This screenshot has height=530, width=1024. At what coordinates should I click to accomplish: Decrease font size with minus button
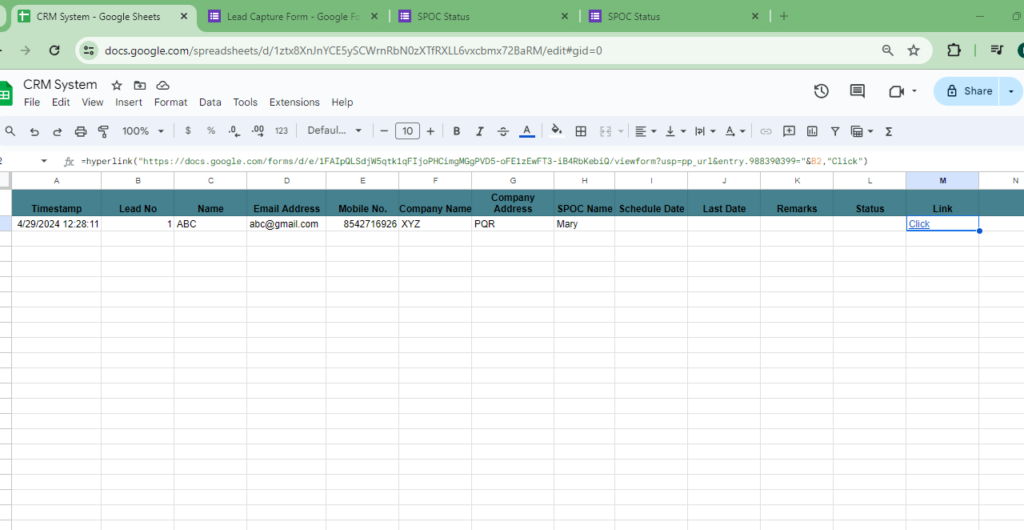(384, 131)
